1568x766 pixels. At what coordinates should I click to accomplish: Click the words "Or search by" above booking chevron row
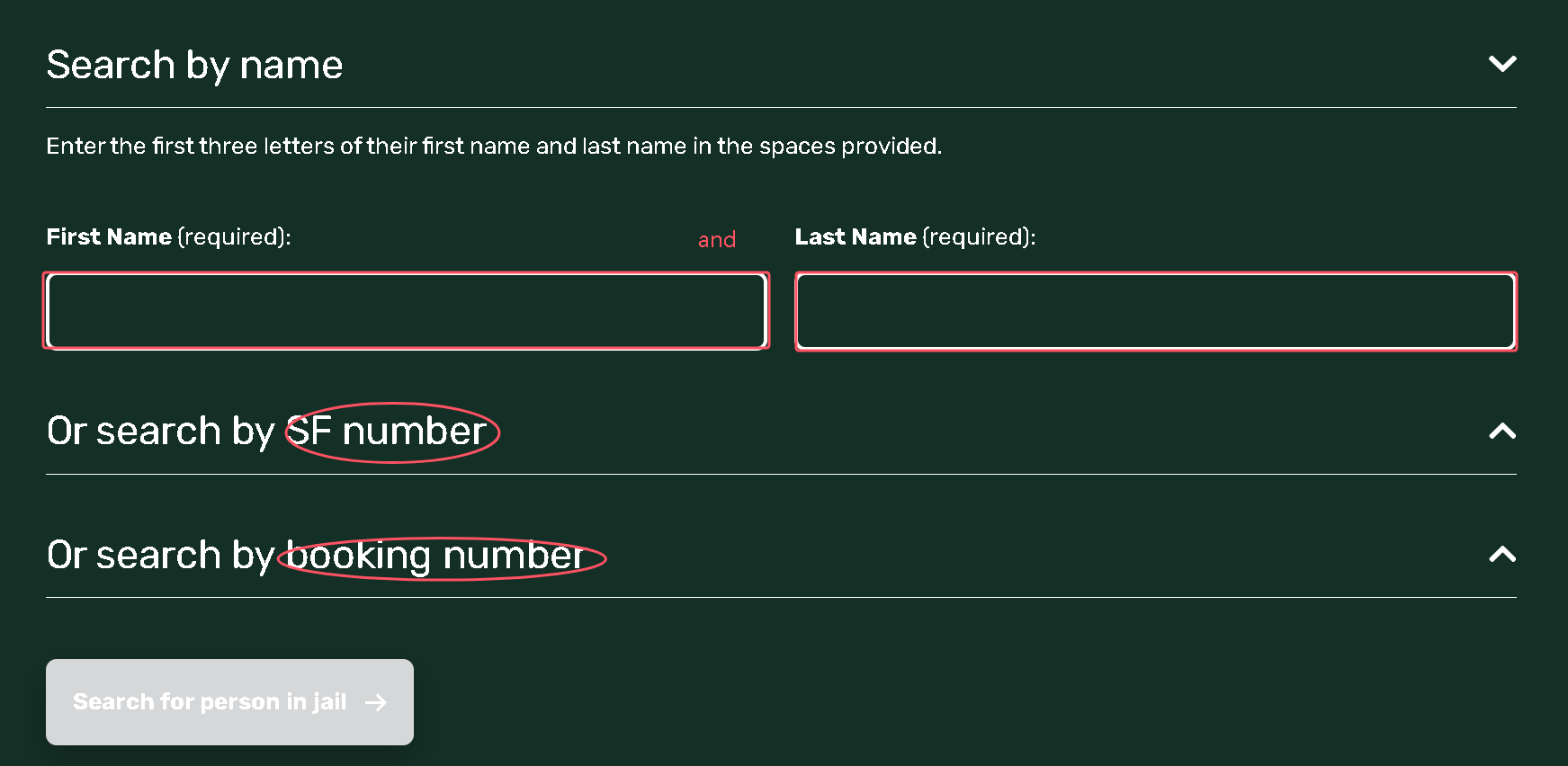coord(160,556)
